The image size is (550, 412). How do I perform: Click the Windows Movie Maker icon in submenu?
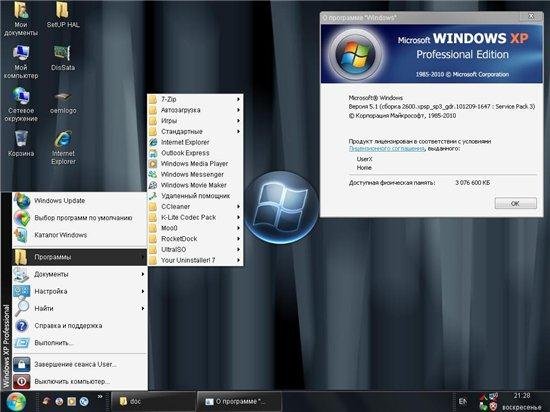tap(153, 185)
